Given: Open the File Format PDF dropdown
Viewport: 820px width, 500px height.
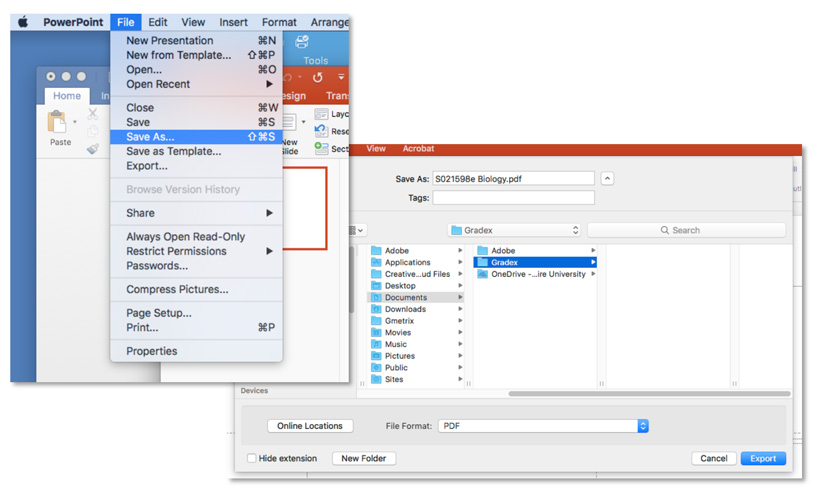Looking at the screenshot, I should (543, 426).
